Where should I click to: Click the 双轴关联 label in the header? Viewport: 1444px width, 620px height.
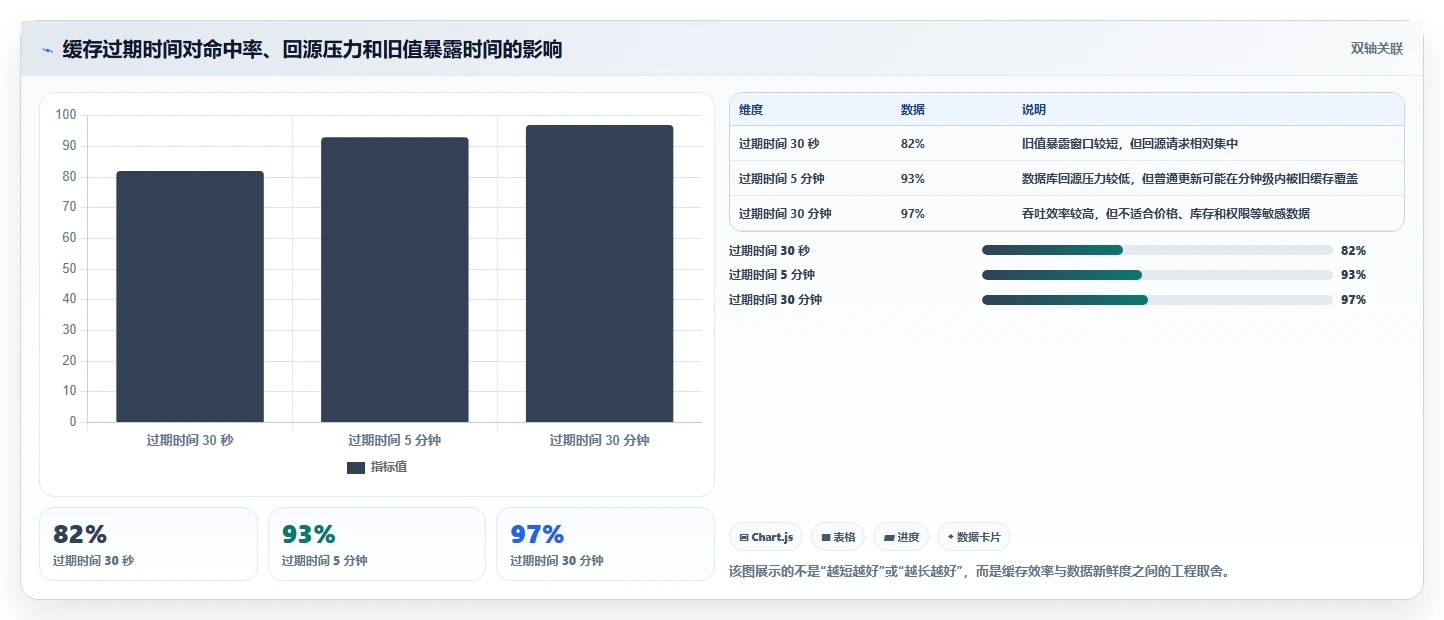click(x=1377, y=49)
